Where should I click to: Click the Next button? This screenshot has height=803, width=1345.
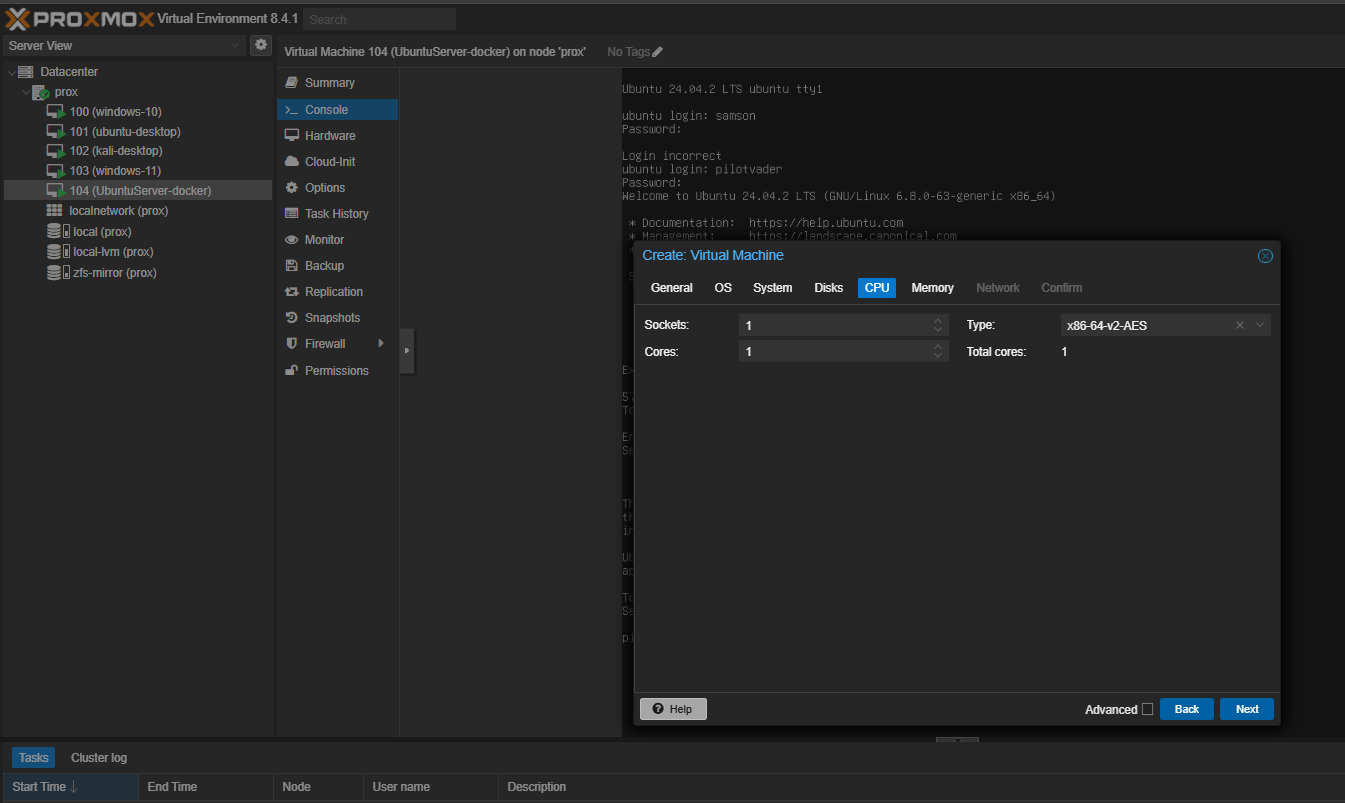(x=1246, y=709)
